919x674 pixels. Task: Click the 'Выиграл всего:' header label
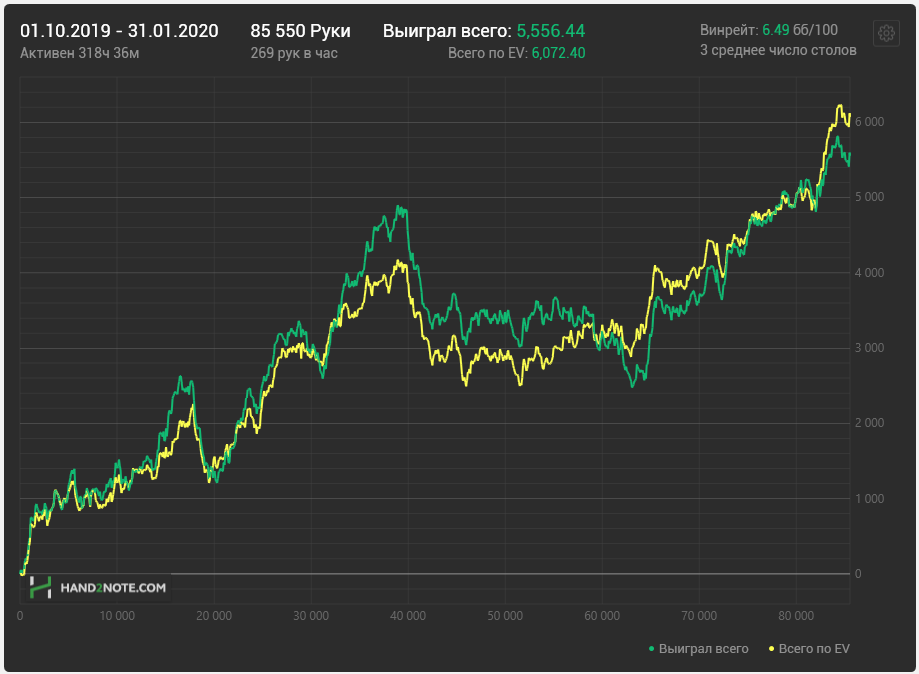447,31
